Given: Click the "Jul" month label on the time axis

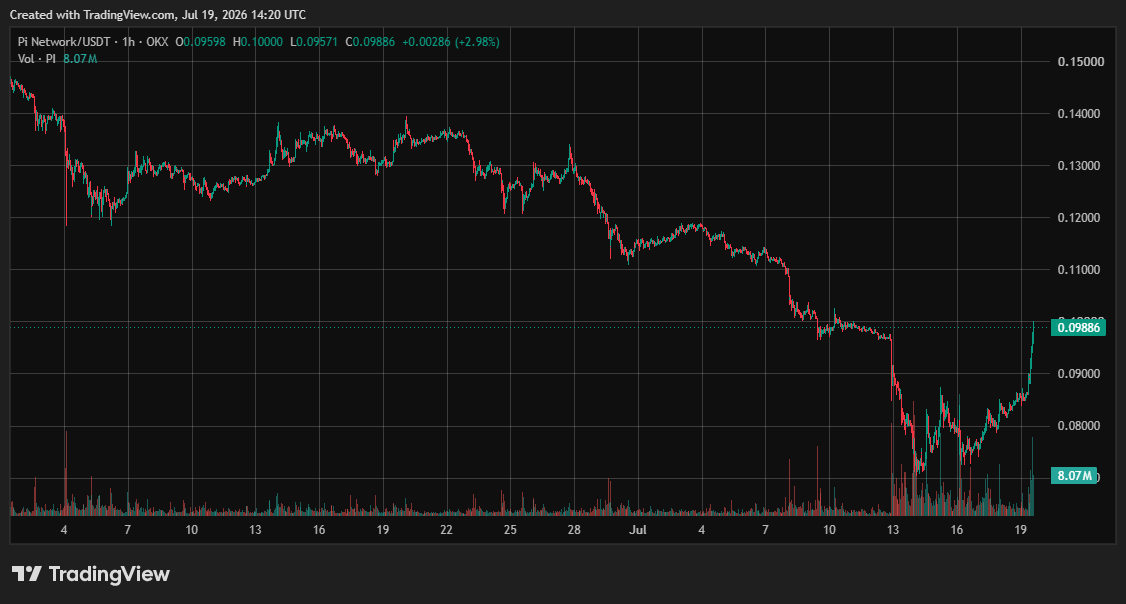Looking at the screenshot, I should tap(638, 530).
